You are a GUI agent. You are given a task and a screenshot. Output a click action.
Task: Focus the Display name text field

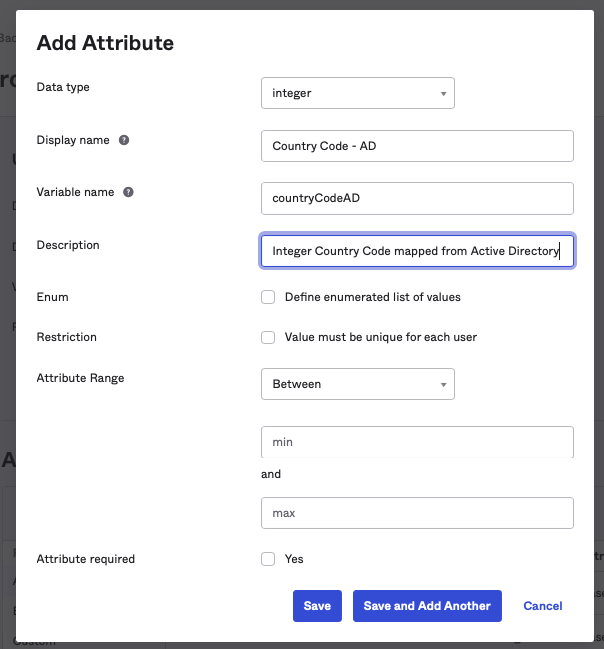416,146
